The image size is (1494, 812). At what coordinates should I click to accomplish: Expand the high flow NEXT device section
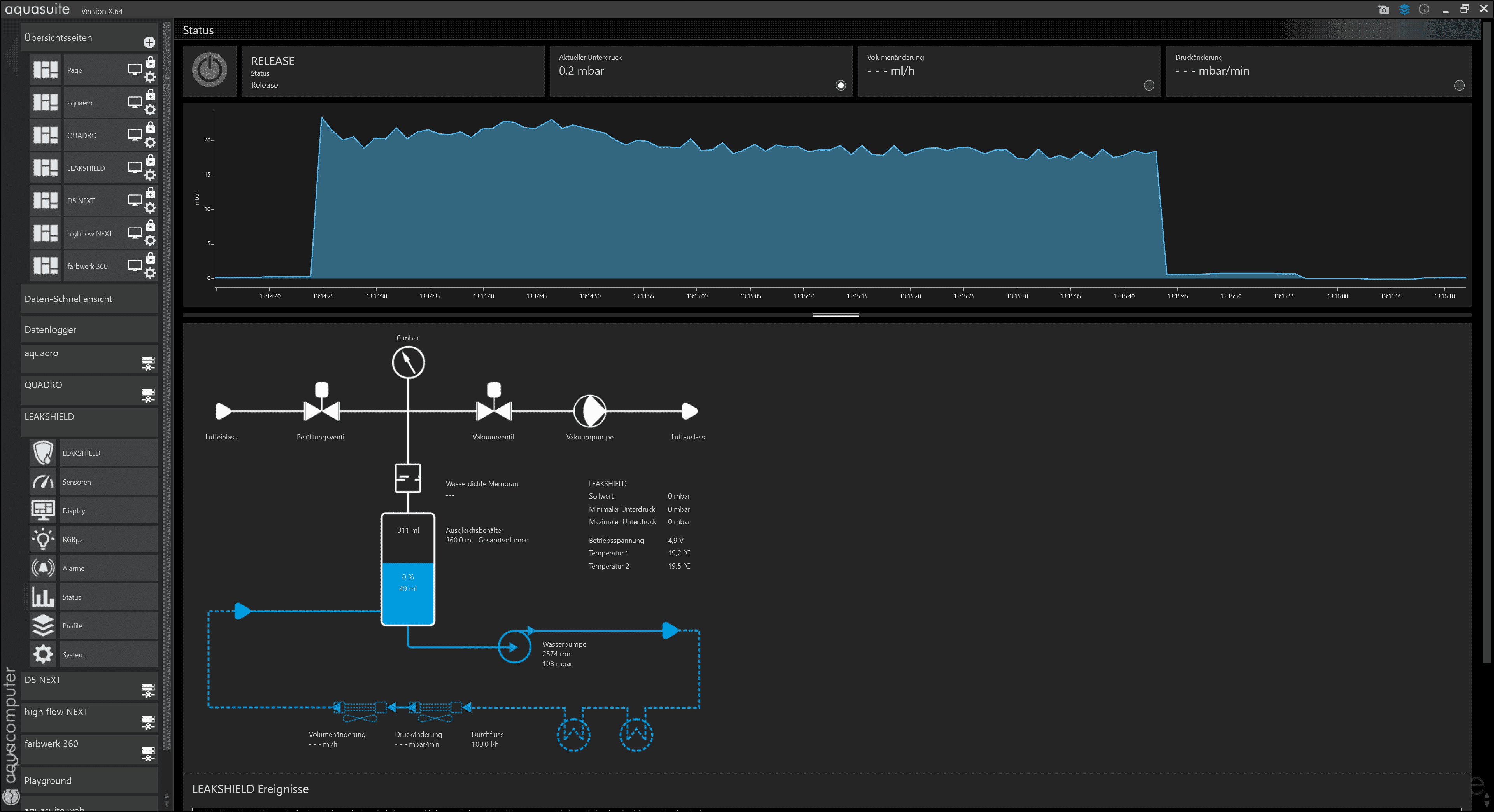[89, 718]
